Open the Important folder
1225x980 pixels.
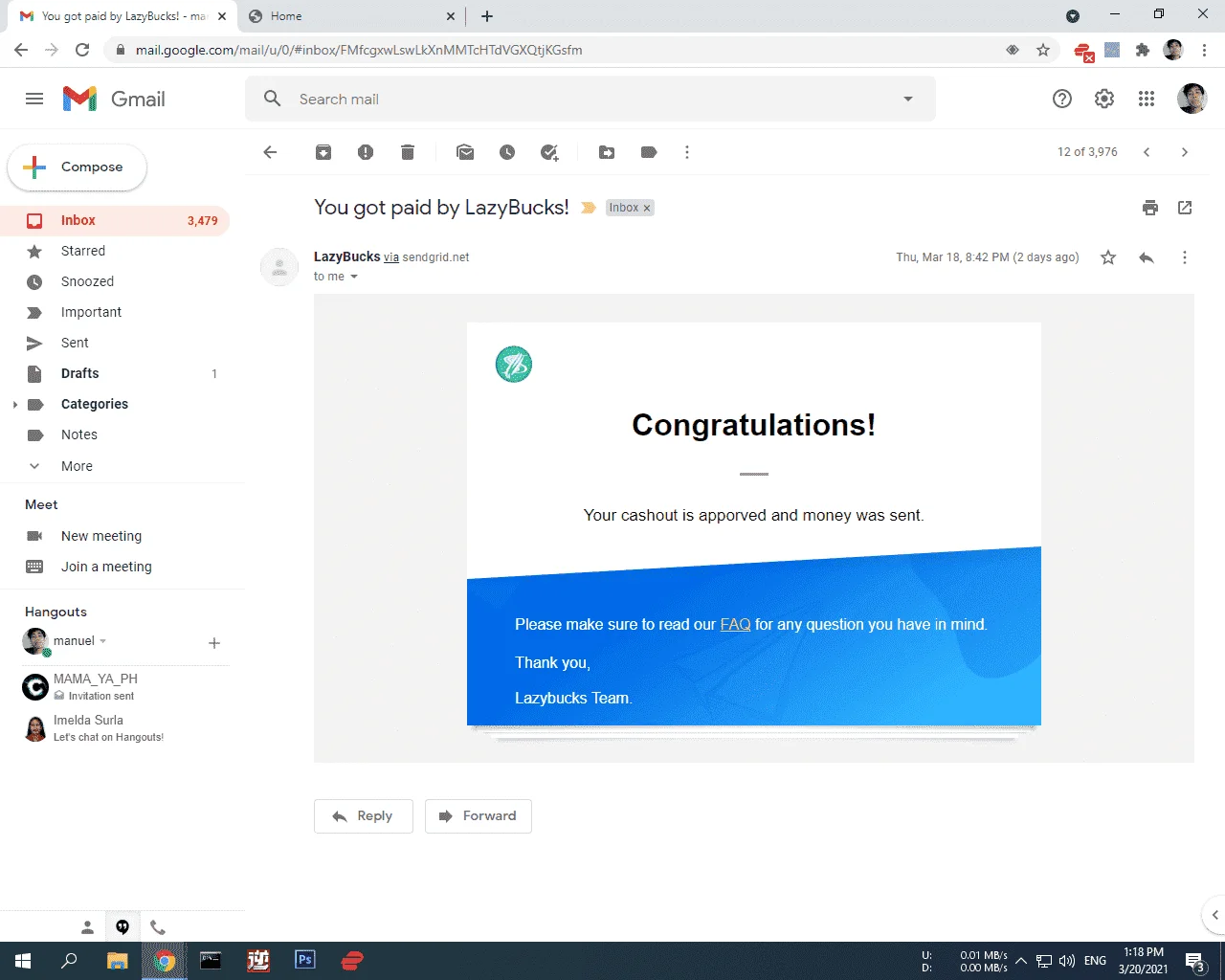[115, 312]
